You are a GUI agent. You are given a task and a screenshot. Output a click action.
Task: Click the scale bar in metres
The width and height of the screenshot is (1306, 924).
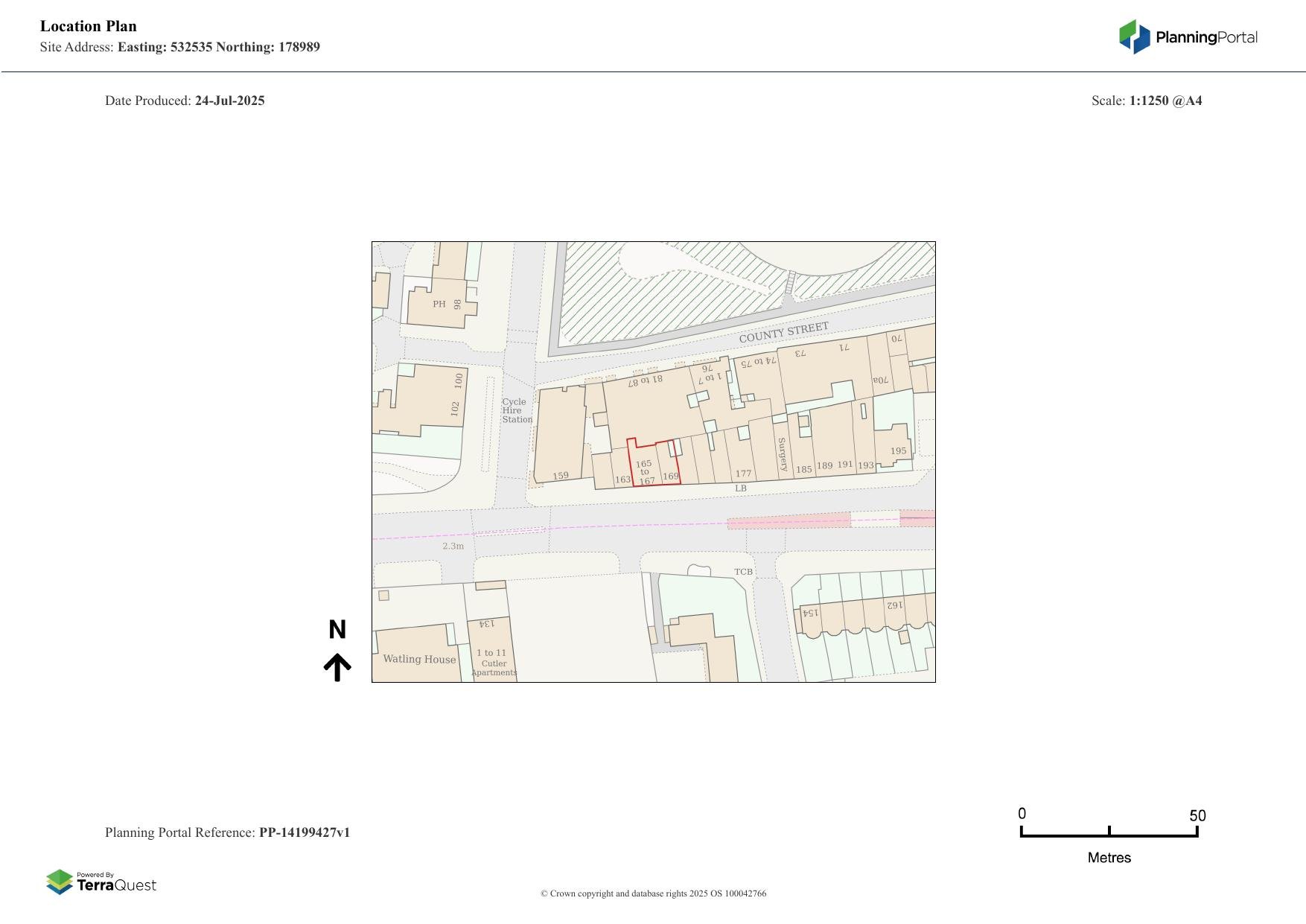click(1109, 832)
